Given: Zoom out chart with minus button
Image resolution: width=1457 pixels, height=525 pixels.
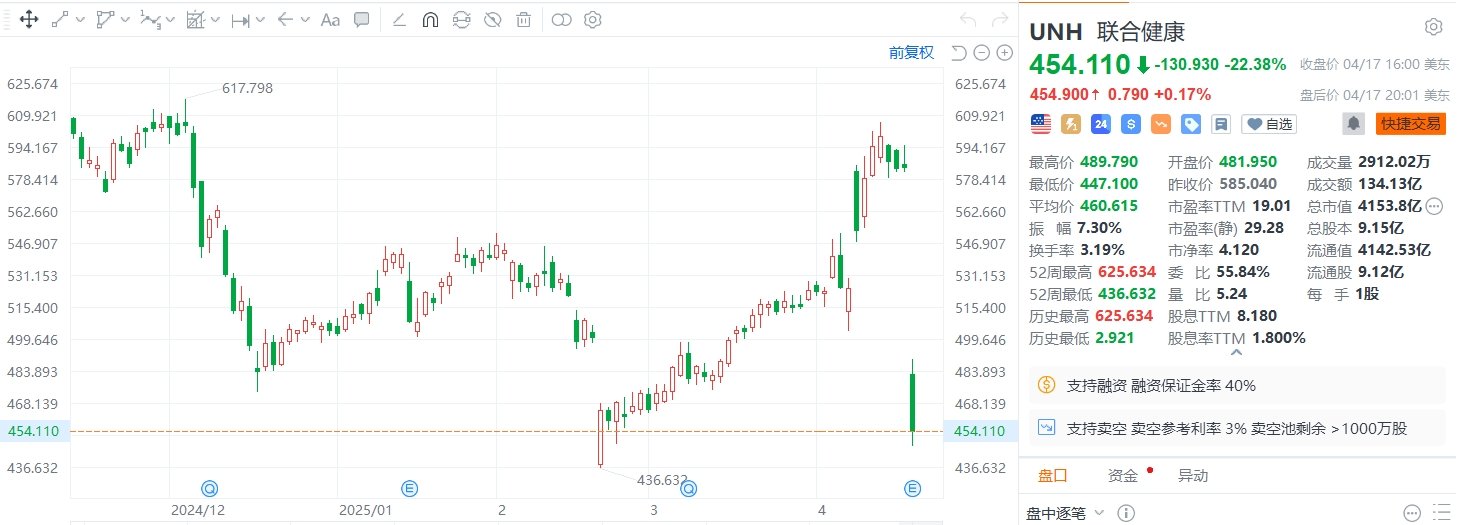Looking at the screenshot, I should tap(981, 53).
